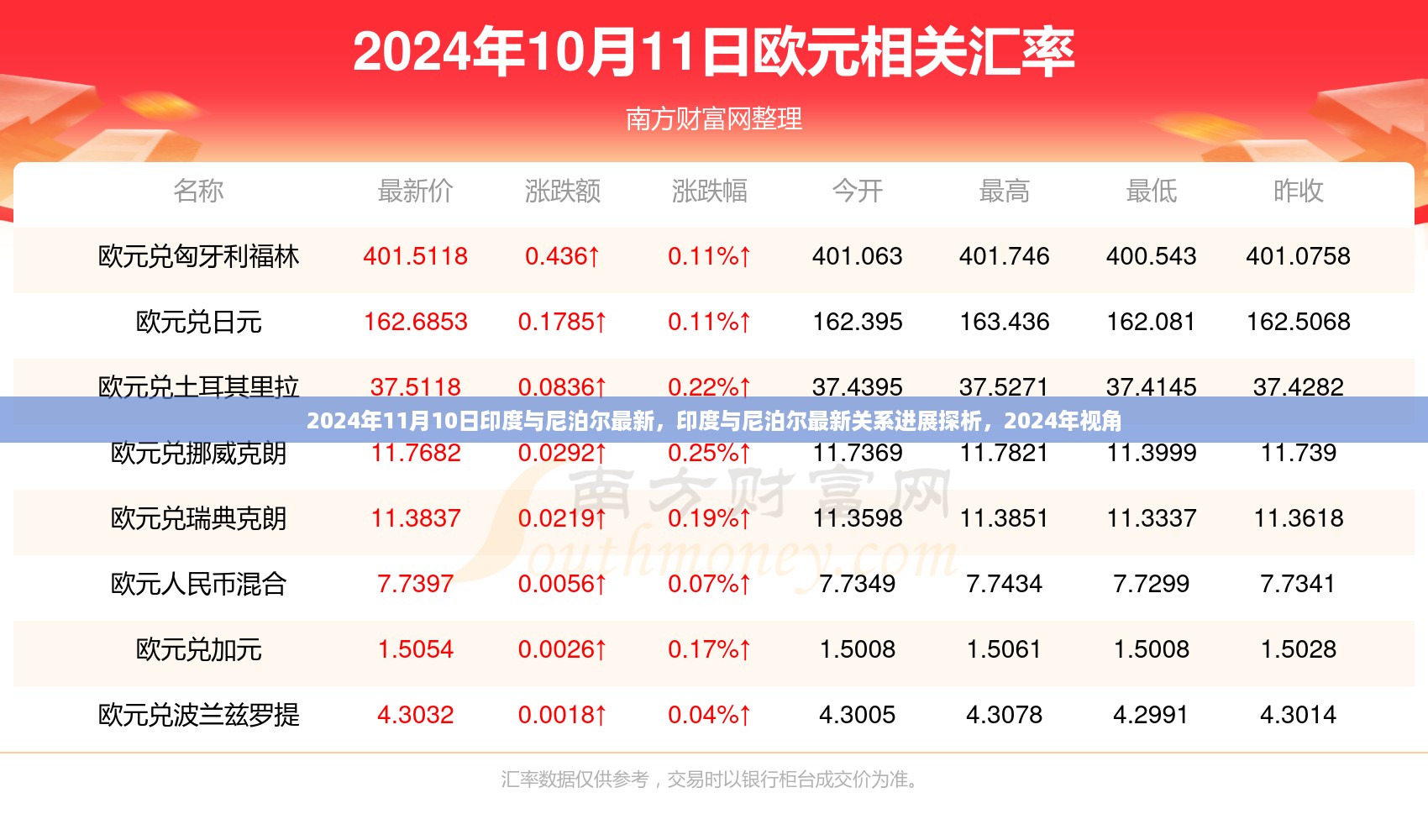
Task: Click the percentage 0.07%↑
Action: click(709, 584)
